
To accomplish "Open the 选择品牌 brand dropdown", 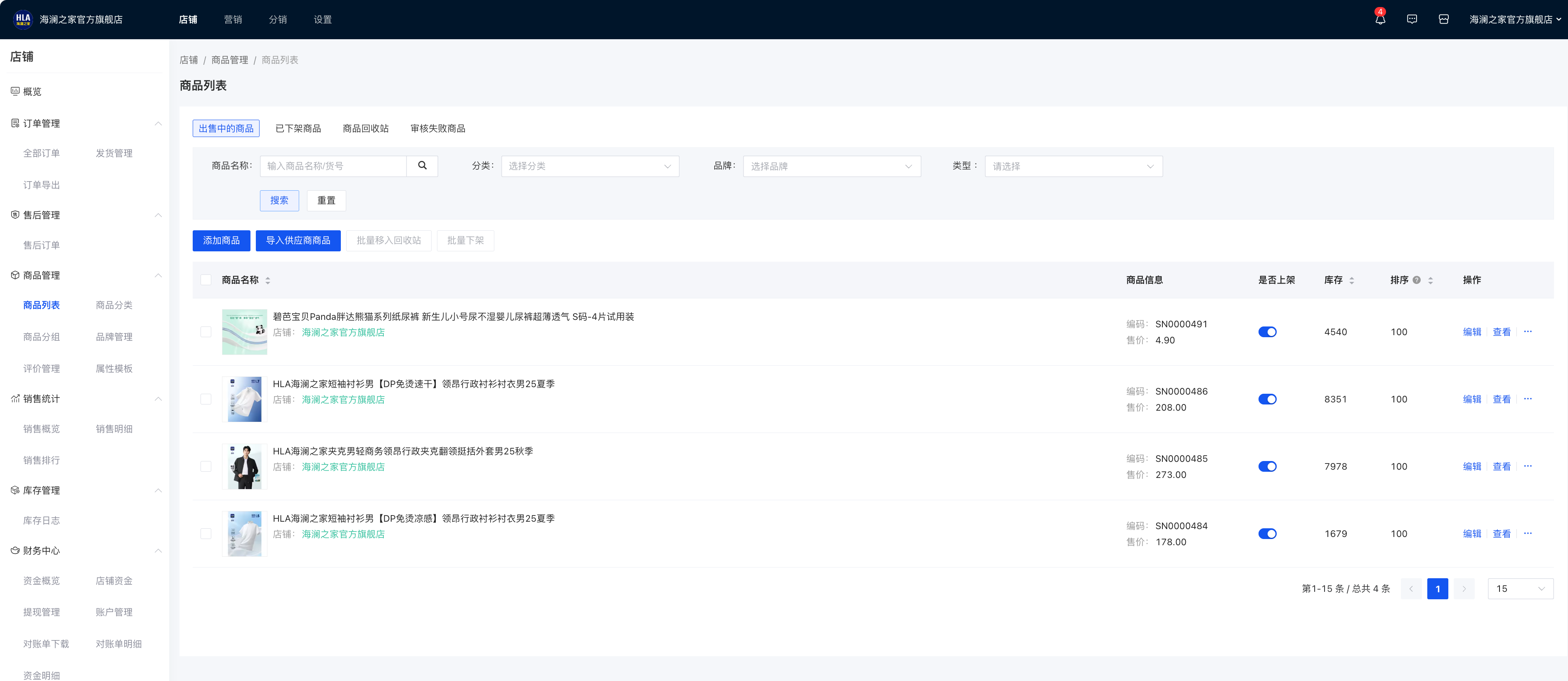I will point(831,166).
